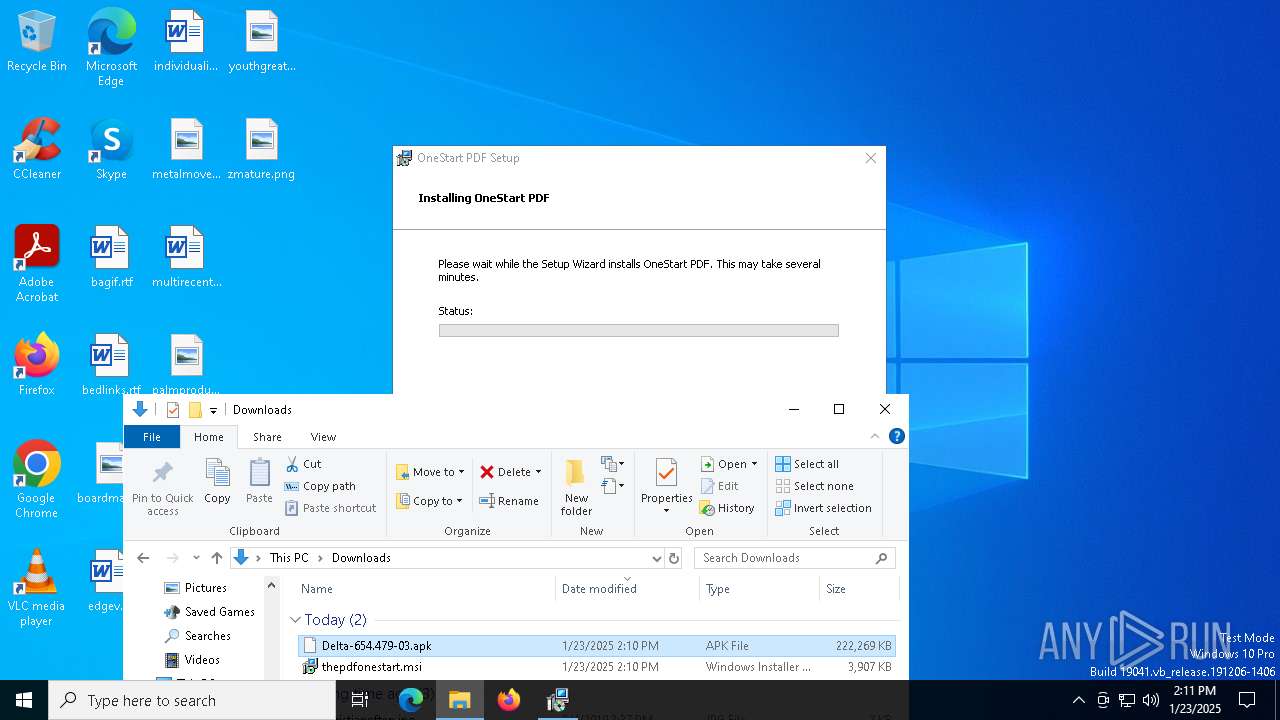This screenshot has width=1280, height=720.
Task: Open File Explorer from taskbar
Action: 460,700
